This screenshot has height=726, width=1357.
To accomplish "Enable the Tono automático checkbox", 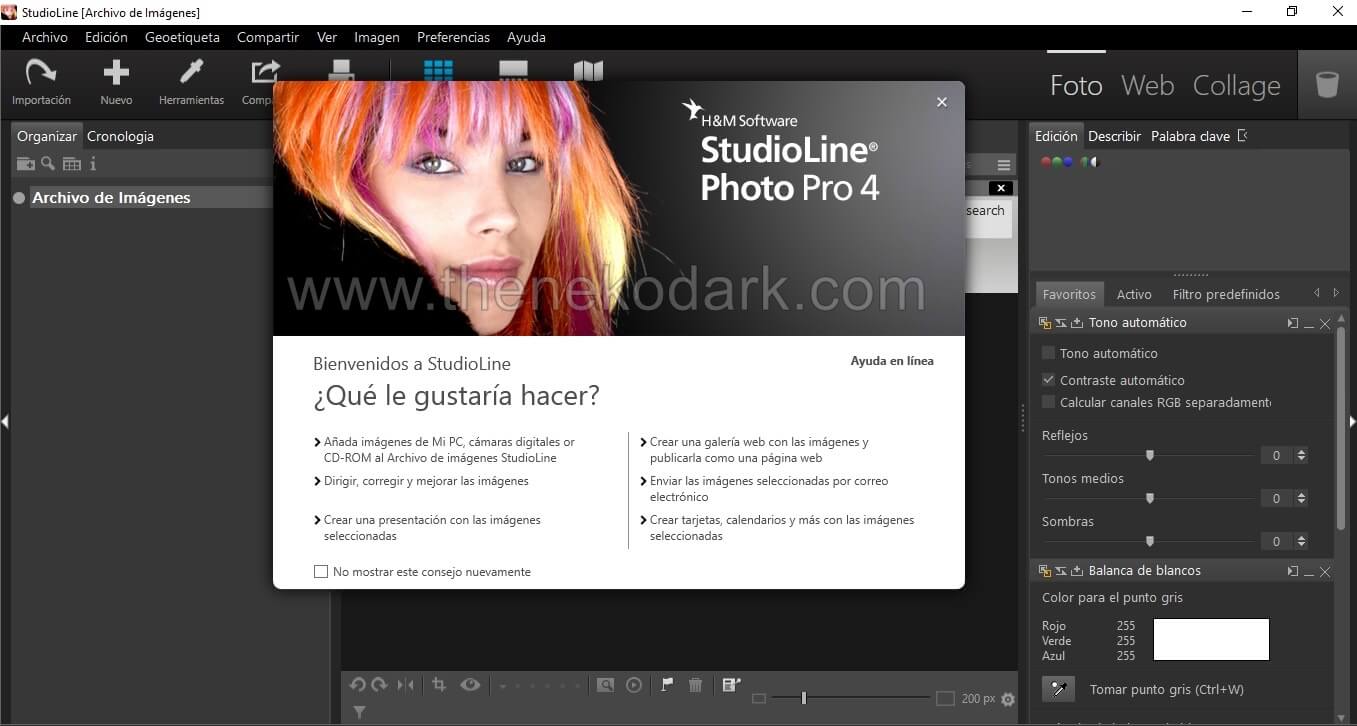I will click(x=1048, y=353).
